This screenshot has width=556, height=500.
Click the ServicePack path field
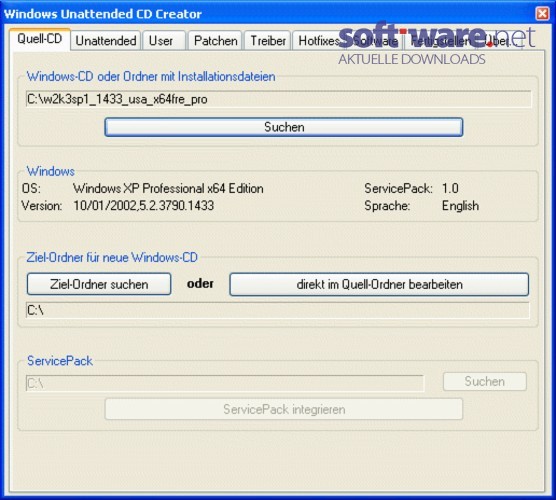tap(225, 383)
